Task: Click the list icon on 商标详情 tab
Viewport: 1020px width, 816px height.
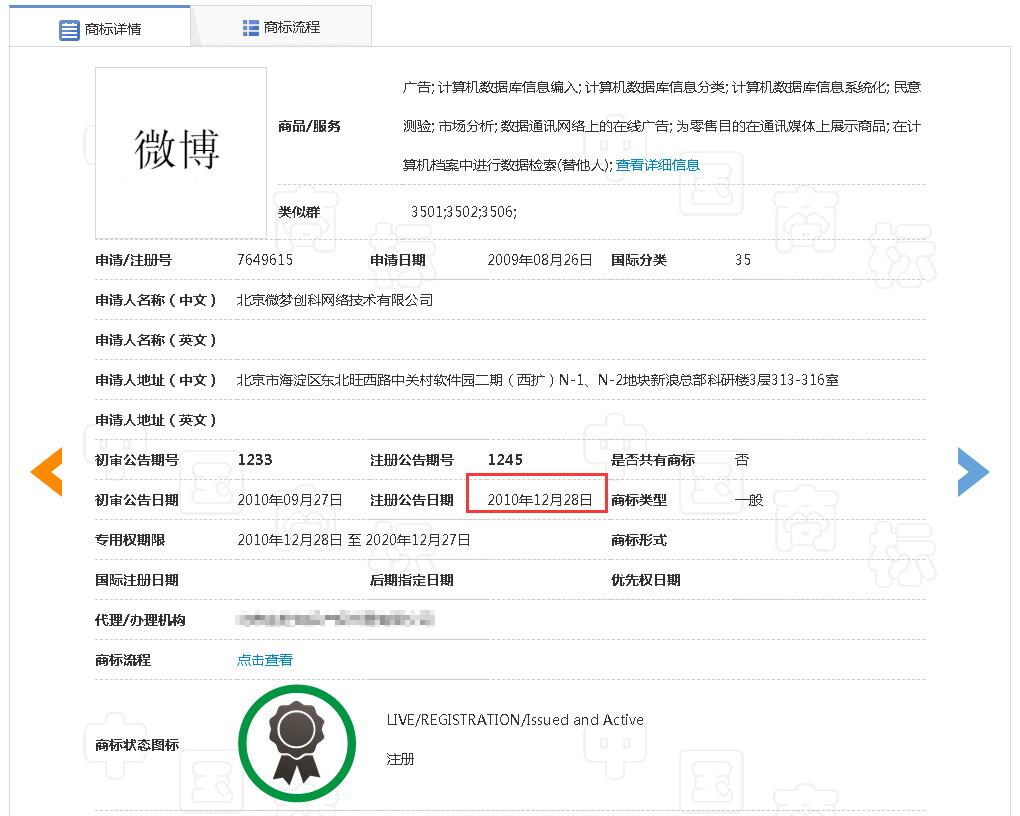Action: coord(69,29)
